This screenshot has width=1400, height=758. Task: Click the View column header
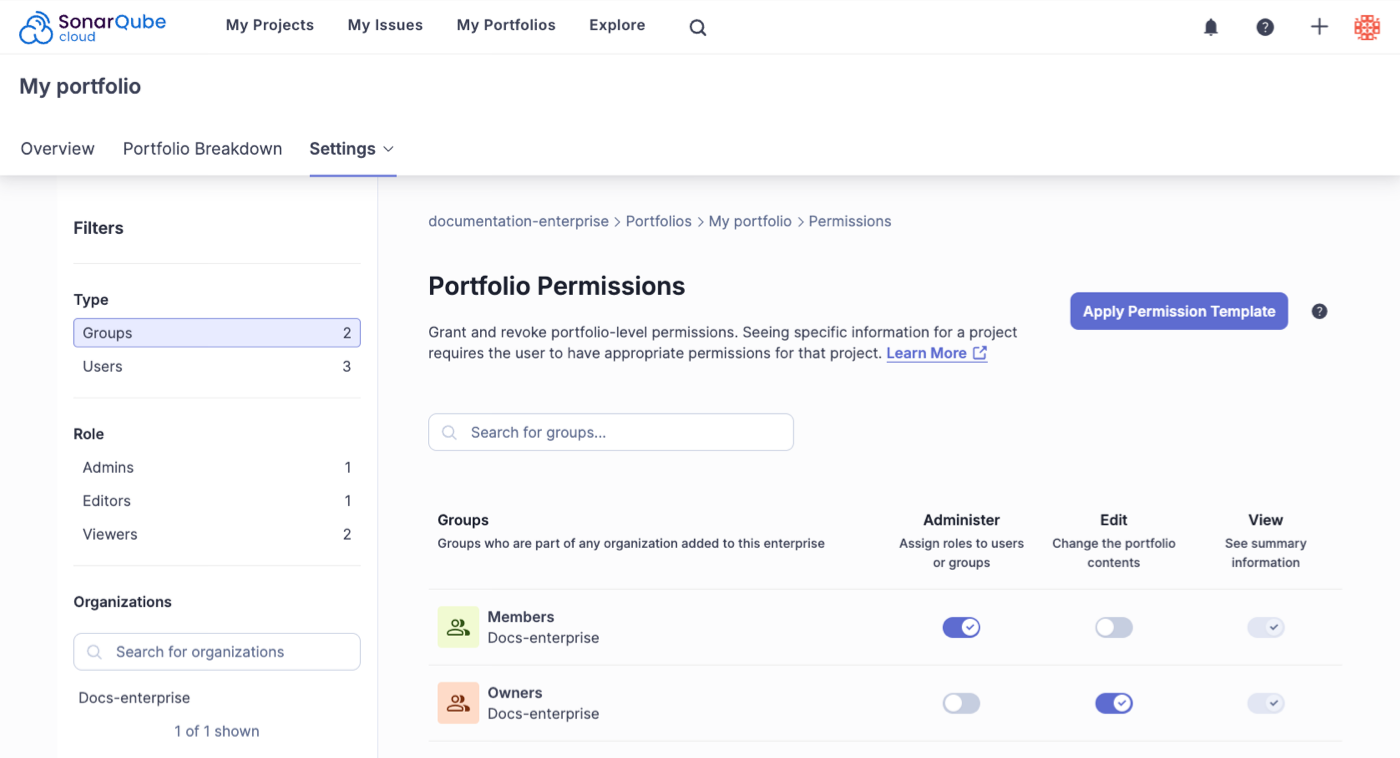pos(1265,520)
